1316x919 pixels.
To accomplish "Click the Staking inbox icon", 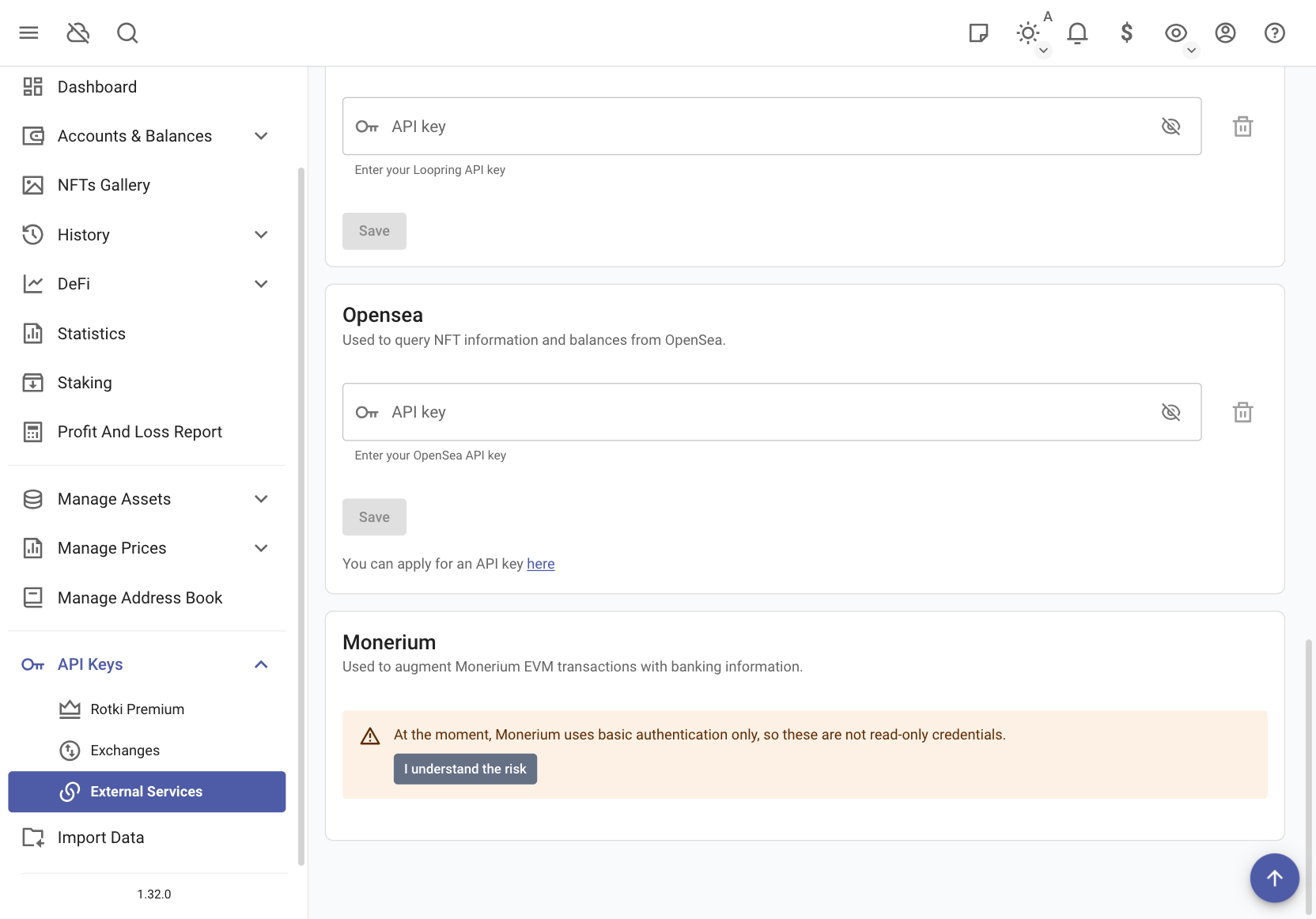I will point(33,383).
